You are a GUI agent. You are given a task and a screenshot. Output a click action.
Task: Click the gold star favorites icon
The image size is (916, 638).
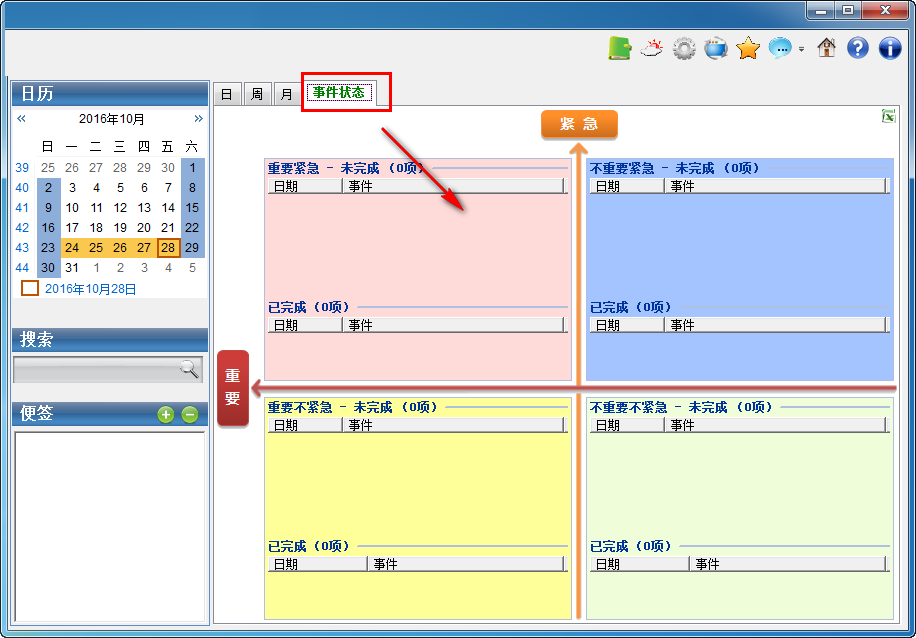748,48
